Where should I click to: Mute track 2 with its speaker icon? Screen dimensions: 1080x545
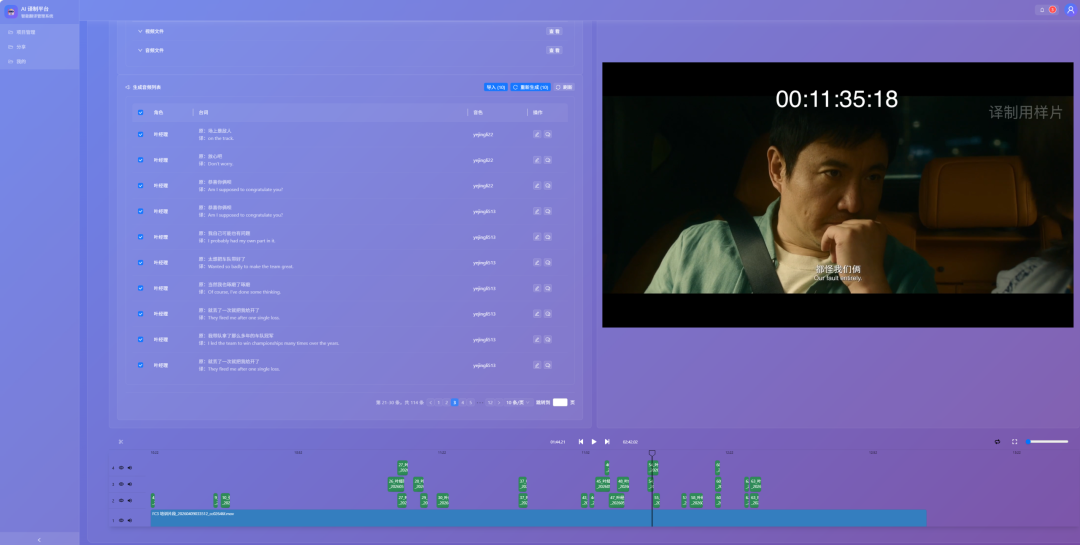[x=129, y=501]
